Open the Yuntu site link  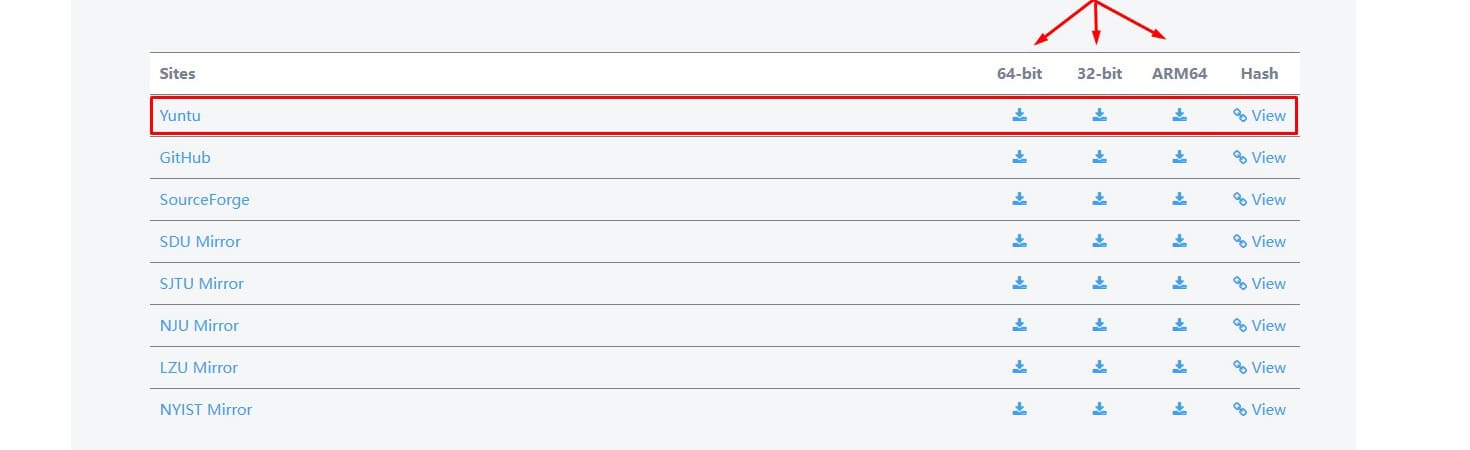(180, 115)
